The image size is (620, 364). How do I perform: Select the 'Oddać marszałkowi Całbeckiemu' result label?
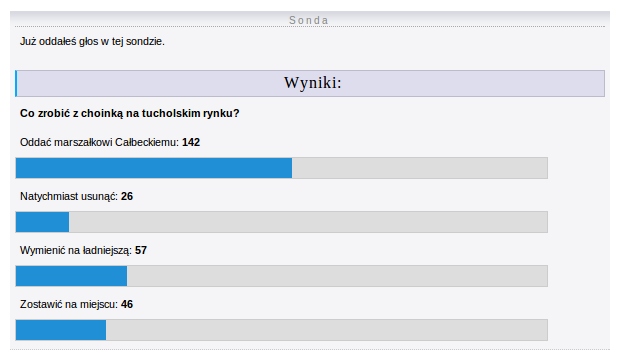point(99,142)
